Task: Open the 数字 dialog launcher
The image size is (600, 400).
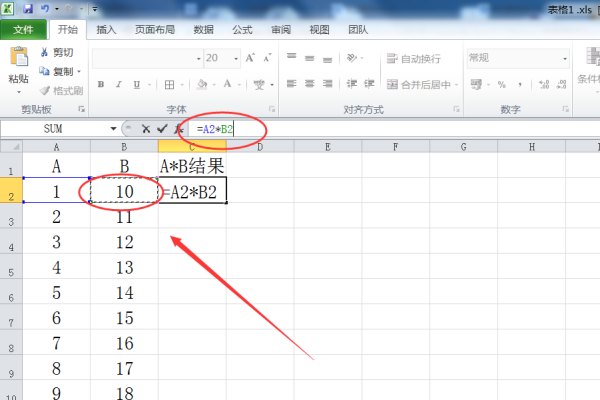Action: [566, 109]
